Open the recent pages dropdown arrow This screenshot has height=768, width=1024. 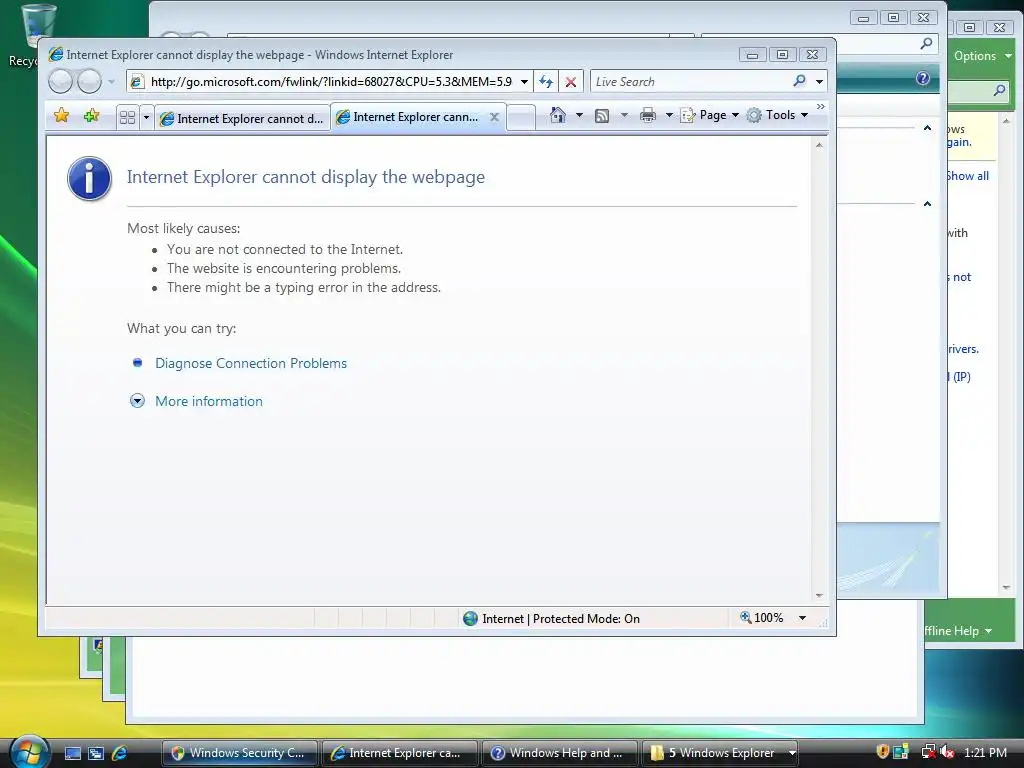click(x=111, y=82)
